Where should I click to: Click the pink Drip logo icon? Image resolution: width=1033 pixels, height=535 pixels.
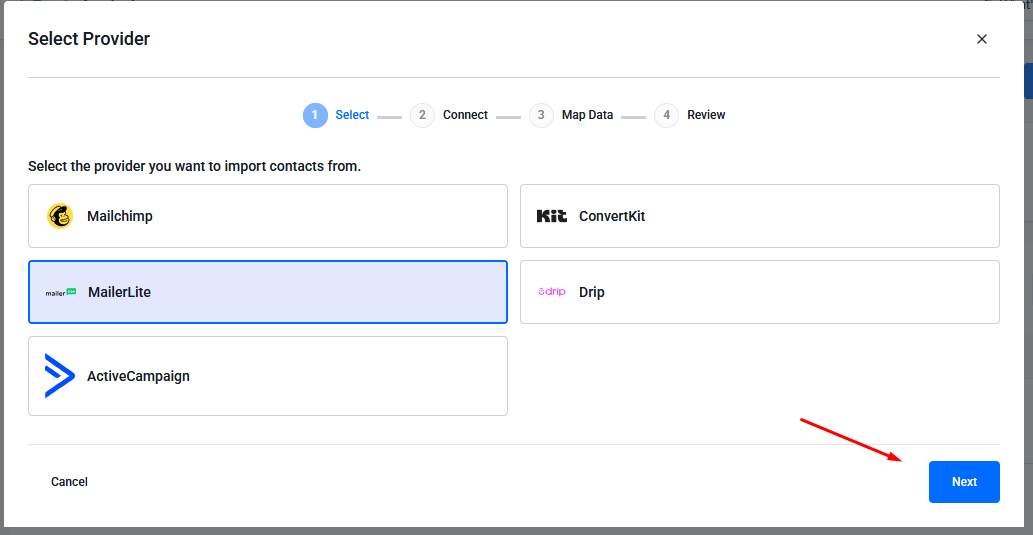[552, 292]
